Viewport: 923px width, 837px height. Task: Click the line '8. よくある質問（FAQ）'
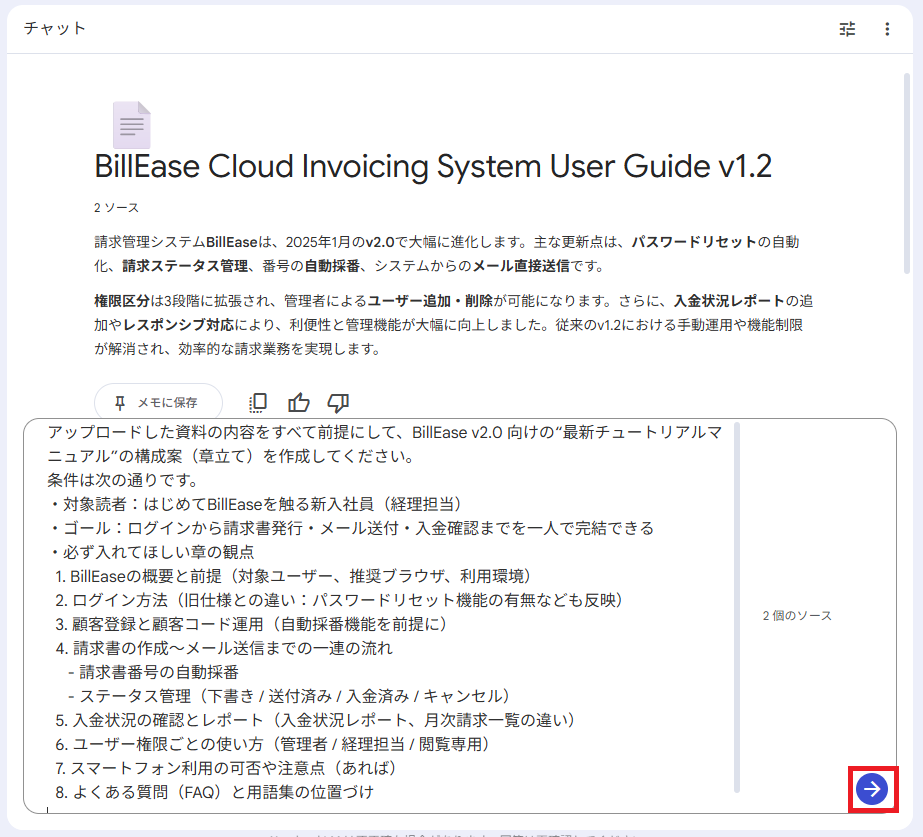(214, 792)
